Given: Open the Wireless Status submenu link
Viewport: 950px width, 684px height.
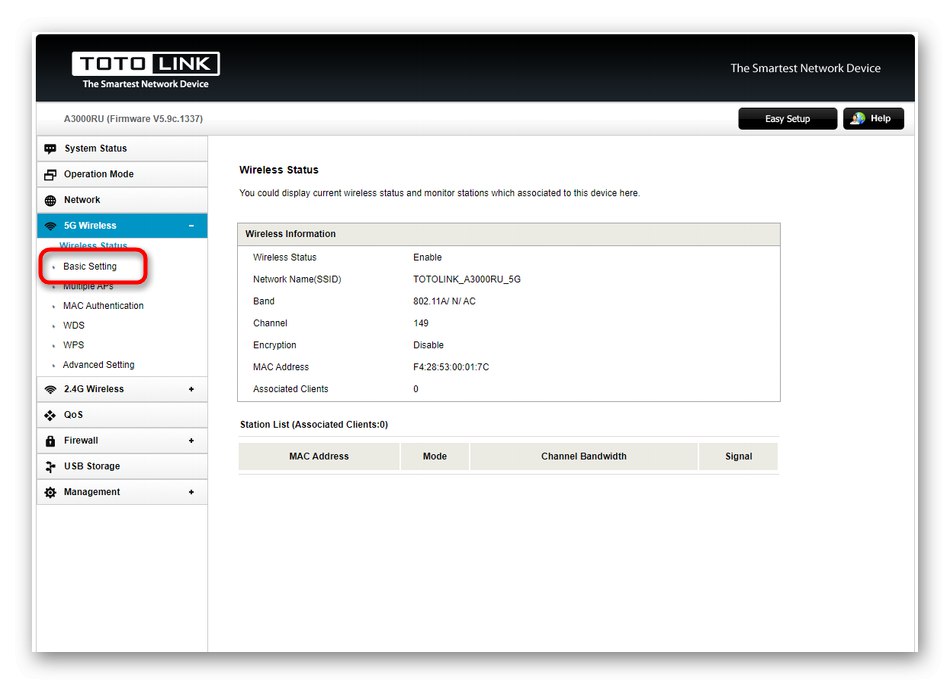Looking at the screenshot, I should (x=93, y=245).
